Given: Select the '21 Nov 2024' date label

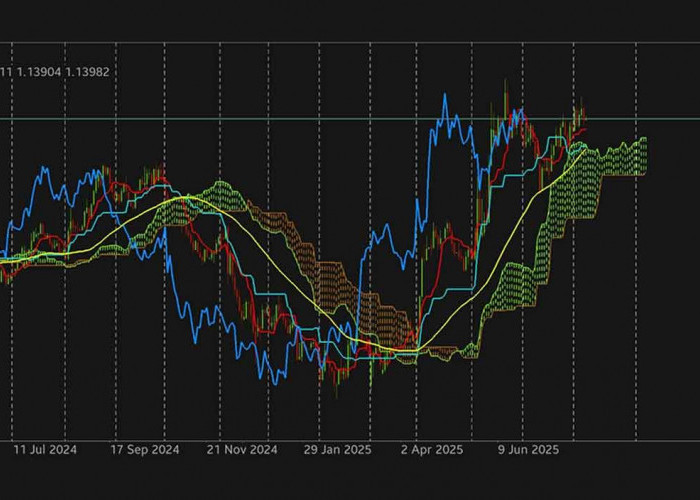Looking at the screenshot, I should coord(242,450).
